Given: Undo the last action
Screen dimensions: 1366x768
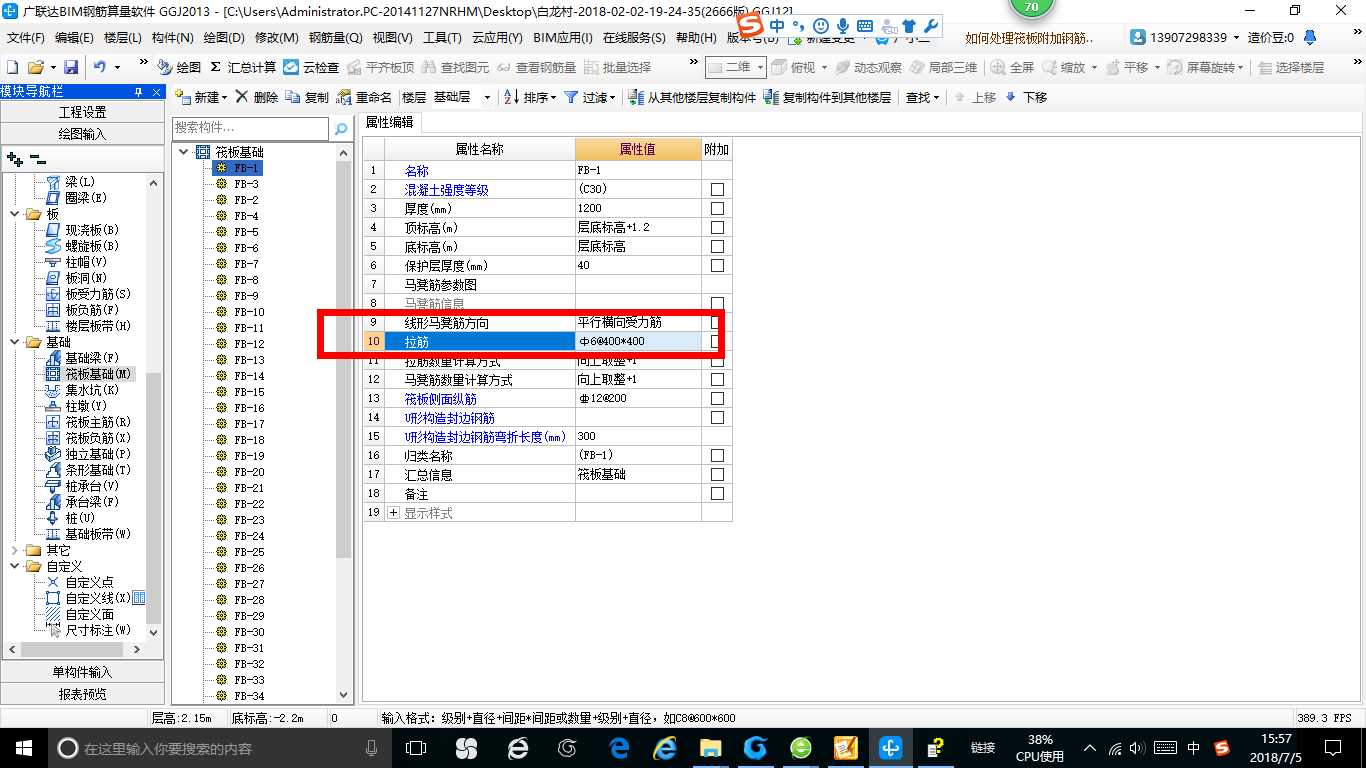Looking at the screenshot, I should point(100,67).
